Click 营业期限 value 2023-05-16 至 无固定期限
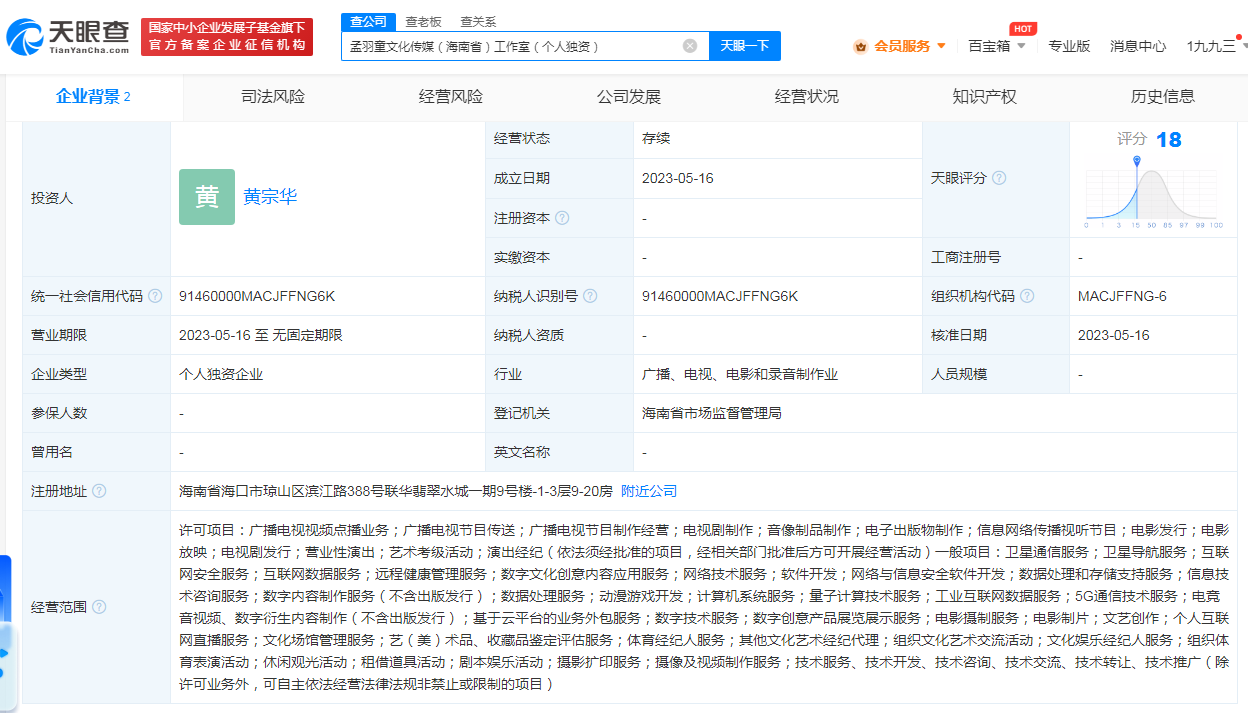 [261, 335]
